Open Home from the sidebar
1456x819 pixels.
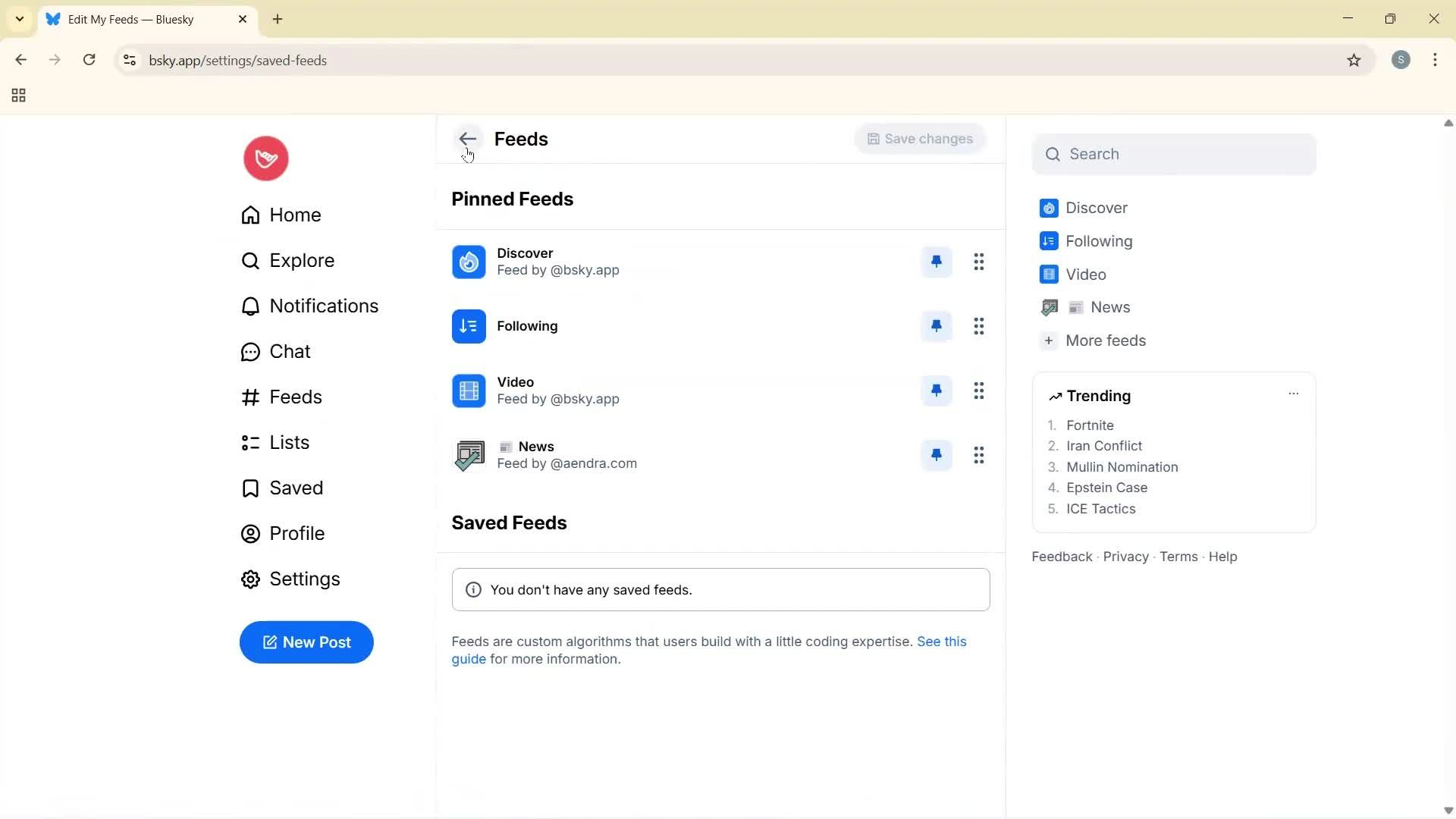point(295,215)
